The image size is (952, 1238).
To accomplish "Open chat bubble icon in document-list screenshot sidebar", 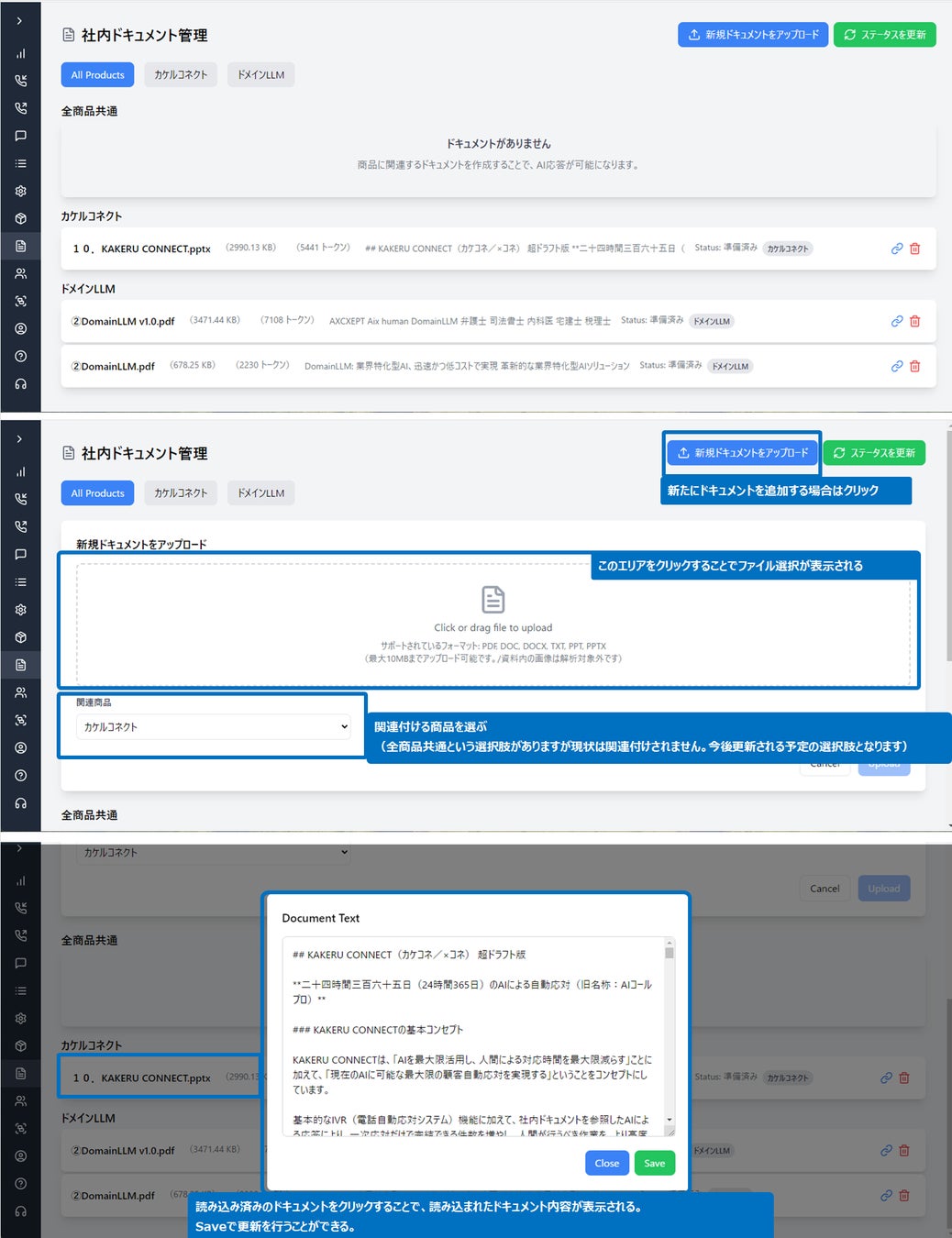I will [x=20, y=136].
